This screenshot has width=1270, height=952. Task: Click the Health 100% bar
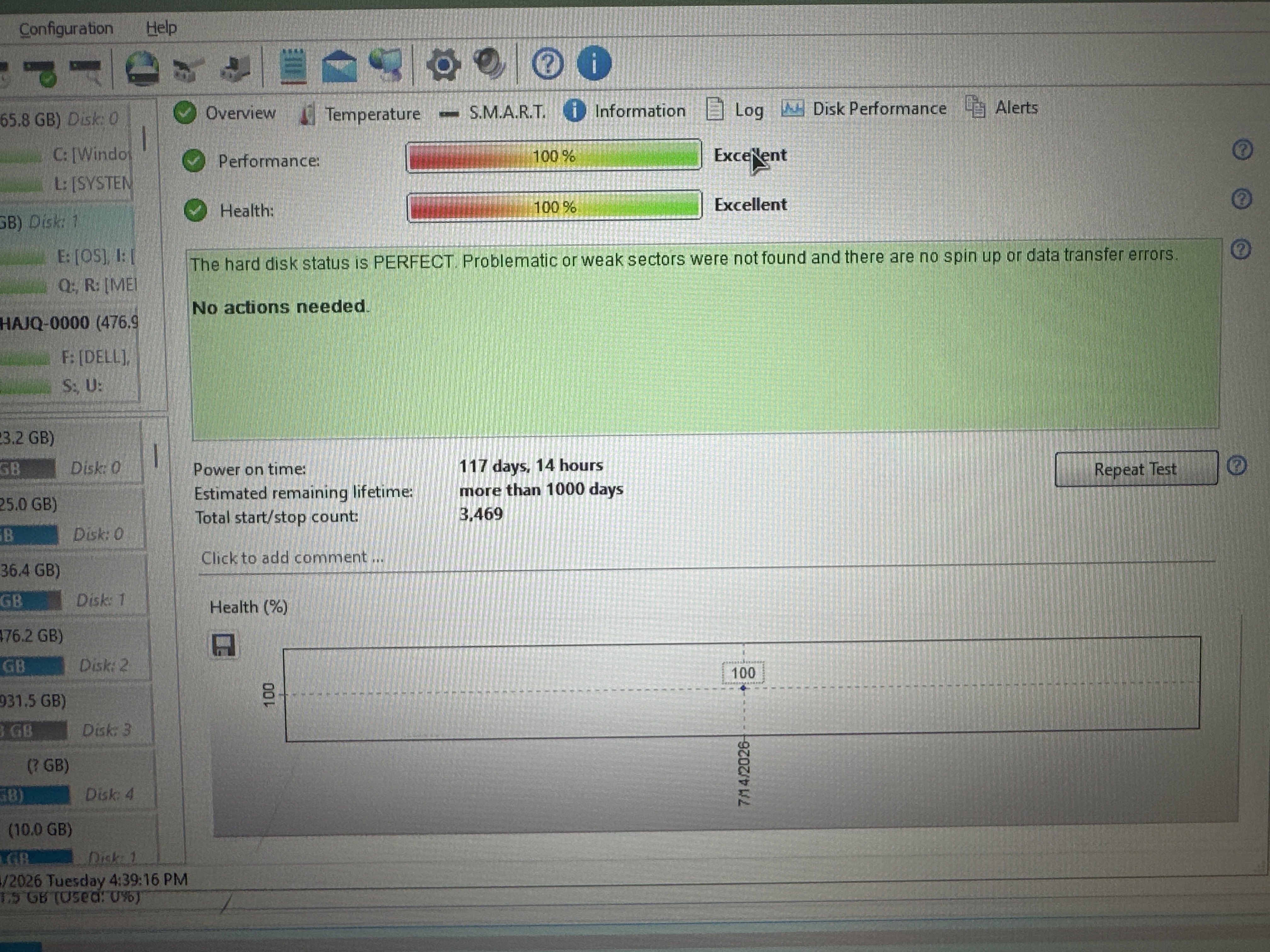[x=554, y=206]
